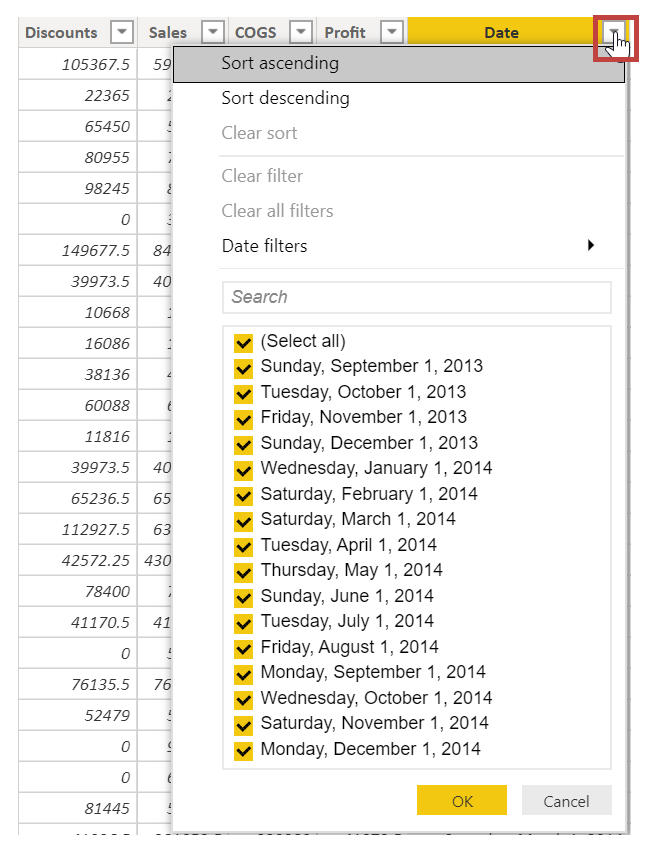Screen dimensions: 648x846
Task: Uncheck Tuesday, April 1, 2014
Action: 243,547
